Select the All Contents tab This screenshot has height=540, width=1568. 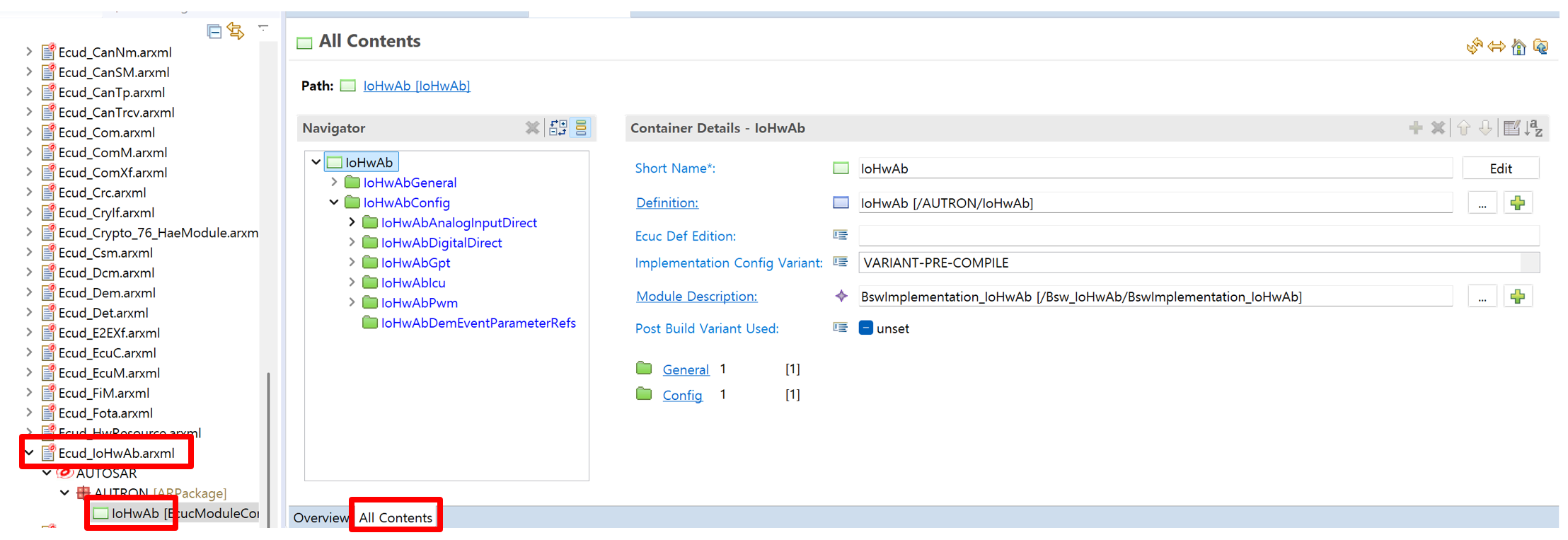click(396, 518)
